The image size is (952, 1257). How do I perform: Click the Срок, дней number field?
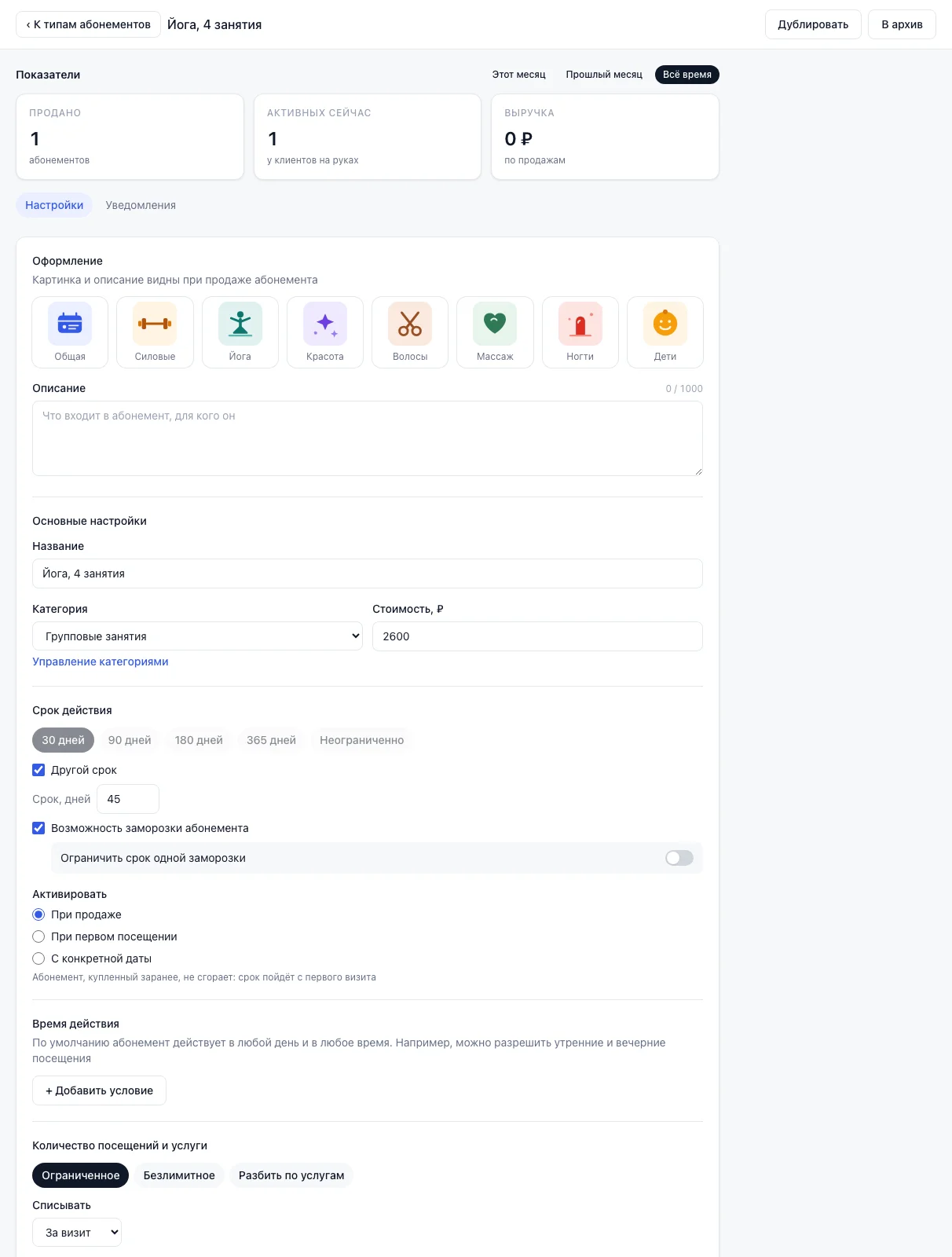pos(128,799)
